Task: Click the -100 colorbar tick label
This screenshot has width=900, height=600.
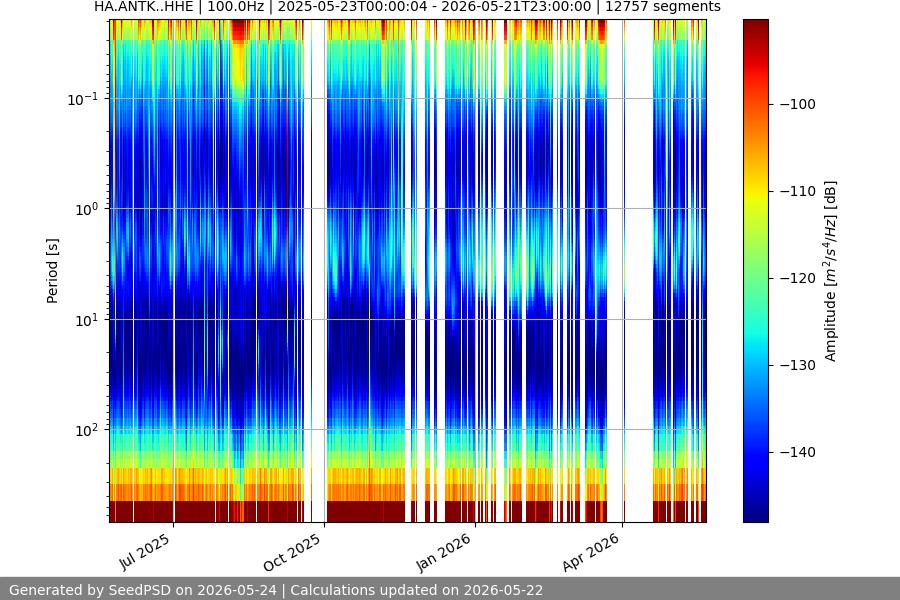Action: point(798,104)
